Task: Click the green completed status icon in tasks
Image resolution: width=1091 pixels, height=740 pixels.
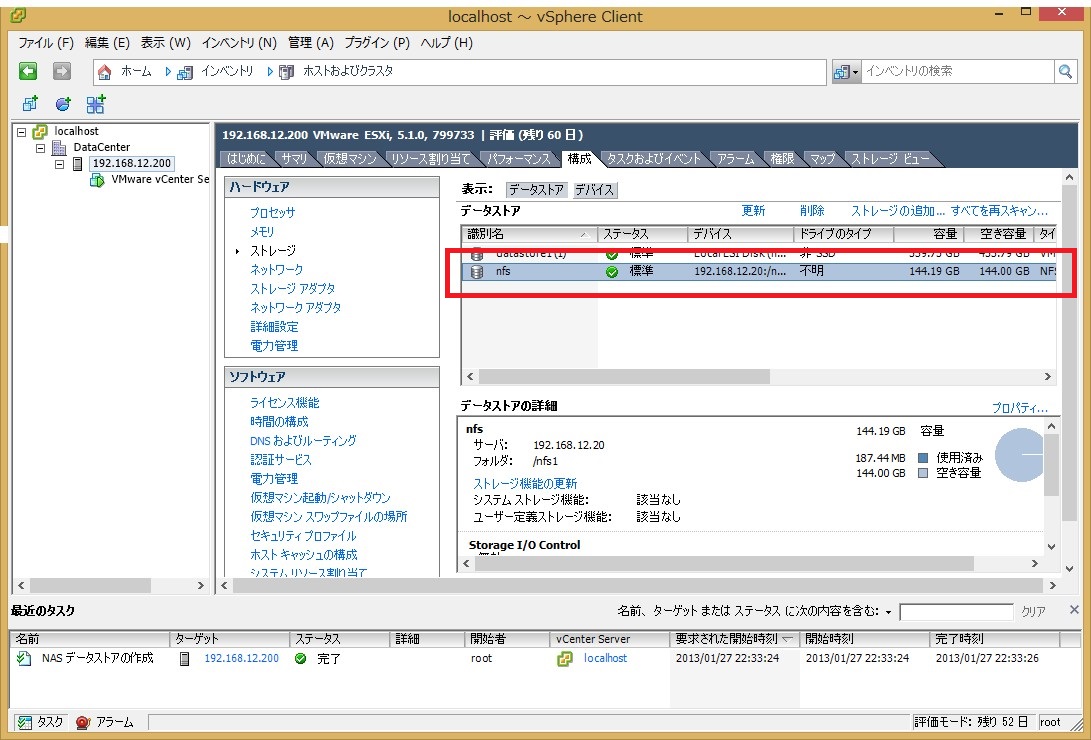Action: pyautogui.click(x=301, y=659)
